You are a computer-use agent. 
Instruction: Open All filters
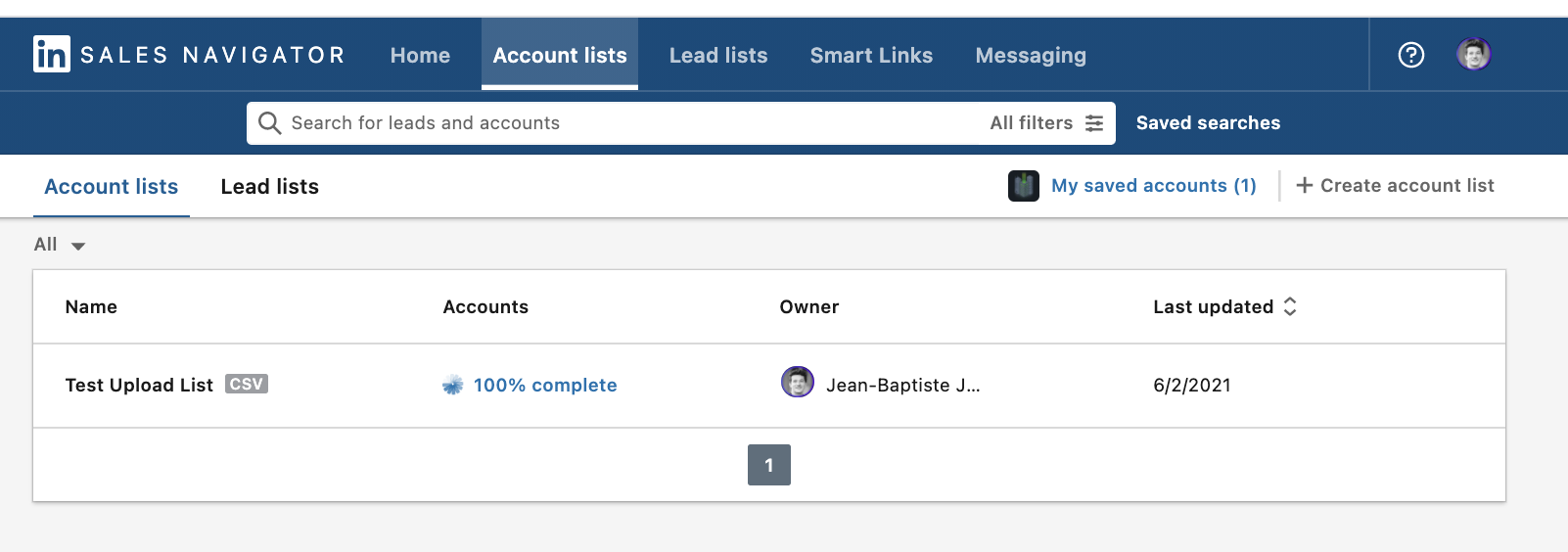coord(1046,123)
